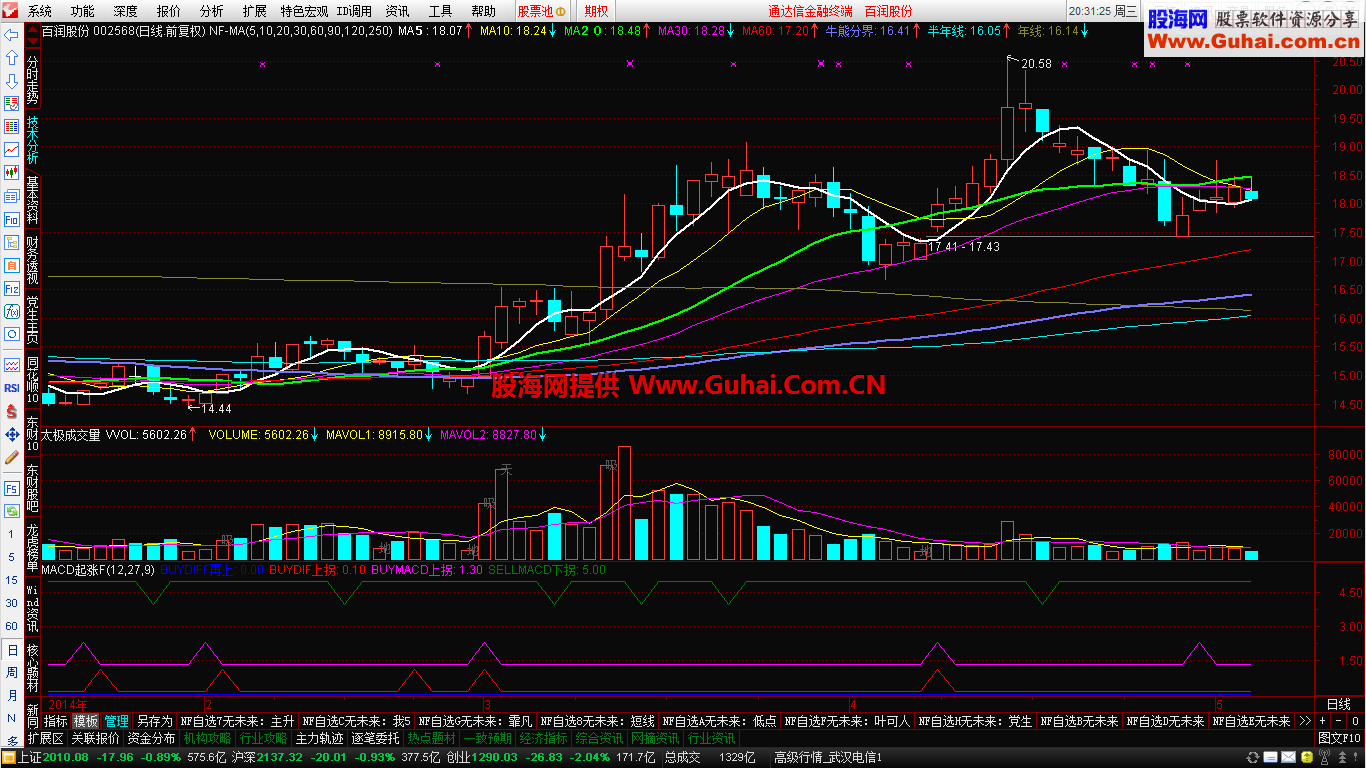The height and width of the screenshot is (768, 1366).
Task: Open the 系统 menu
Action: click(40, 11)
